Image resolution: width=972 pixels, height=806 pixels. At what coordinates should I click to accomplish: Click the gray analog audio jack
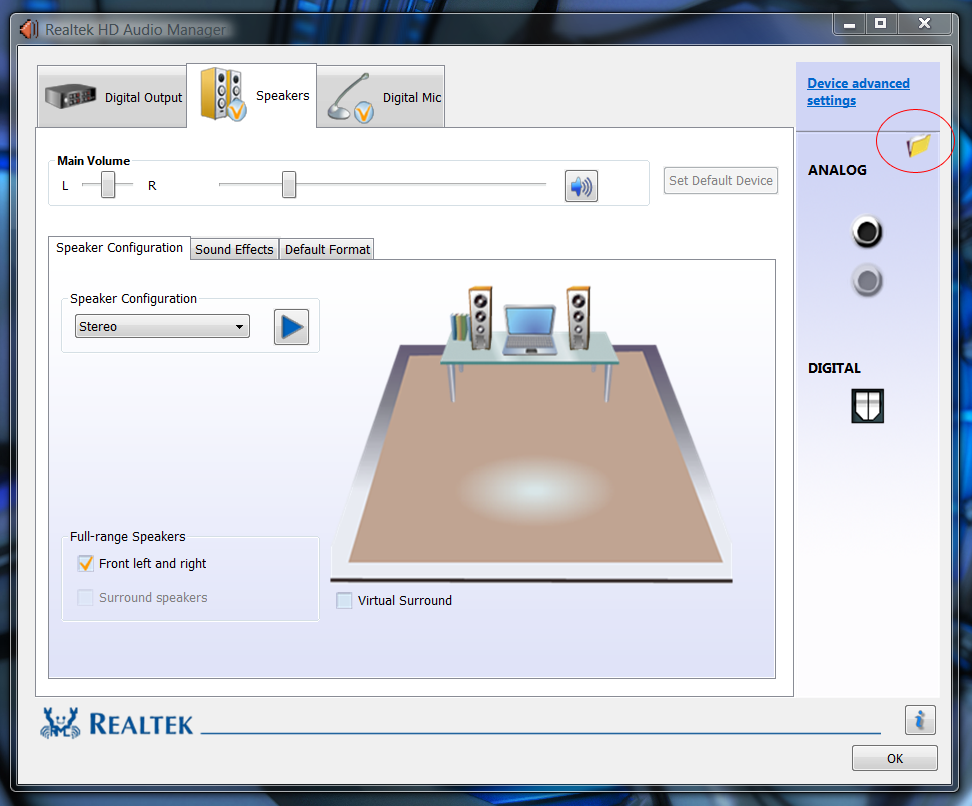click(867, 281)
